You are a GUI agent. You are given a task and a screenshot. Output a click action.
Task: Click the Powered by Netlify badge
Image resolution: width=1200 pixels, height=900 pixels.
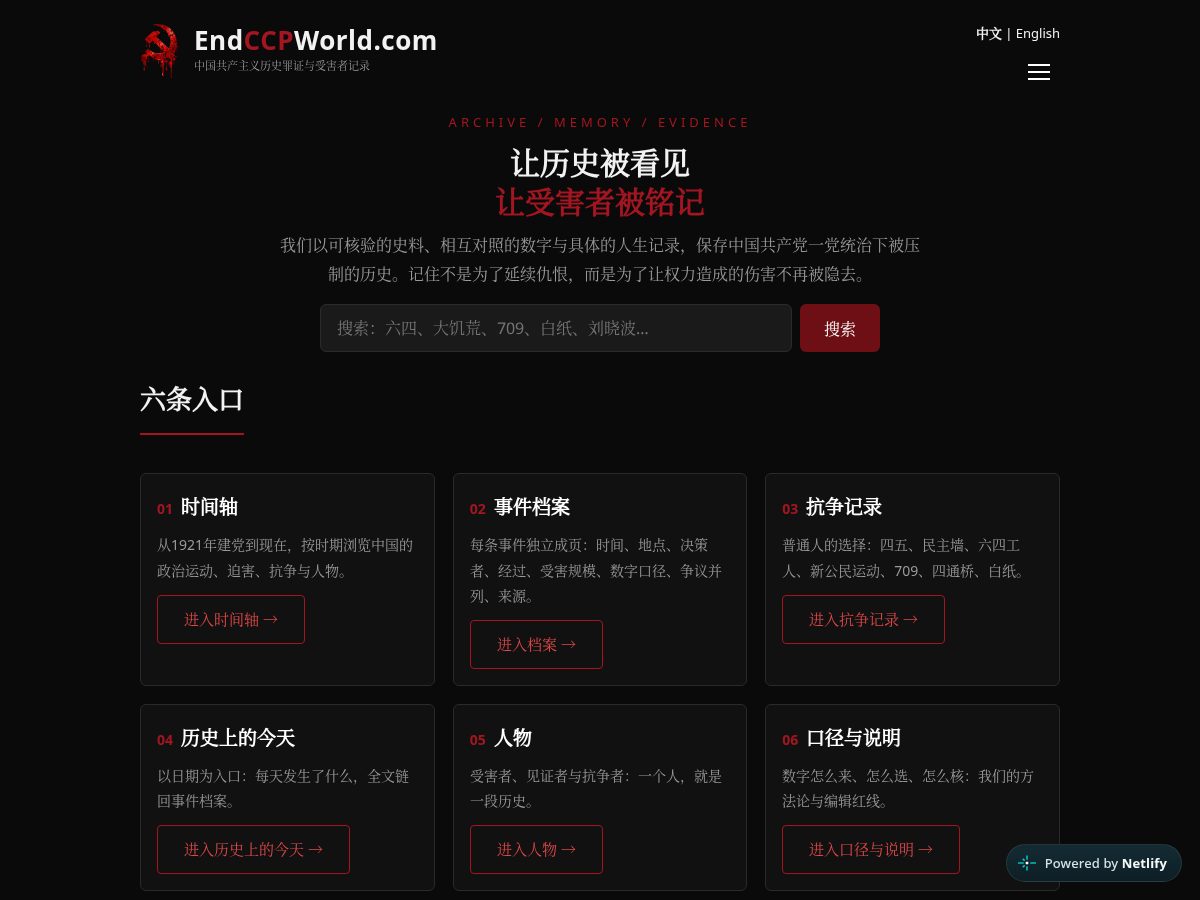tap(1094, 863)
